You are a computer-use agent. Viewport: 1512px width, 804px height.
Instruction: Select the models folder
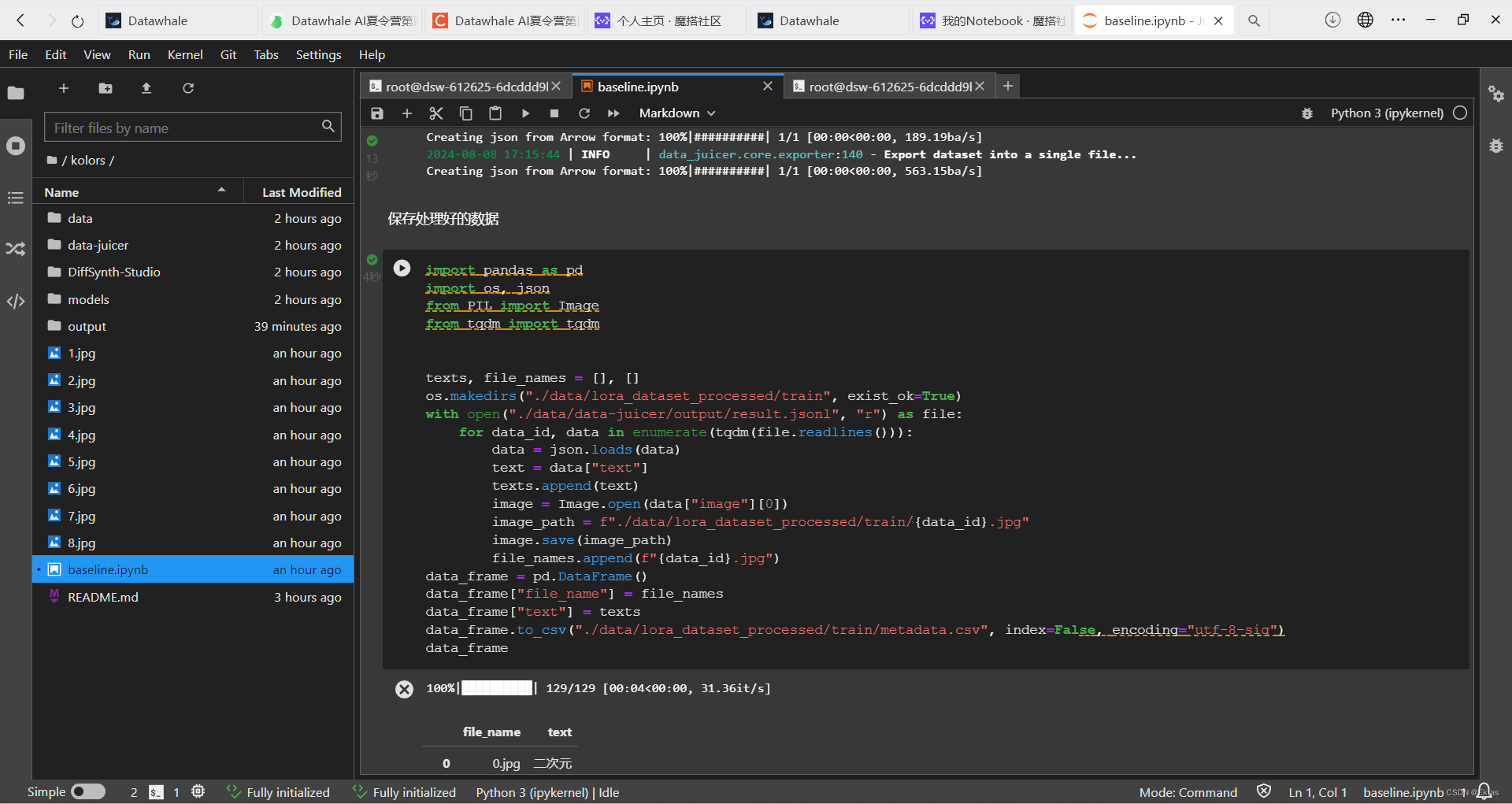click(193, 299)
